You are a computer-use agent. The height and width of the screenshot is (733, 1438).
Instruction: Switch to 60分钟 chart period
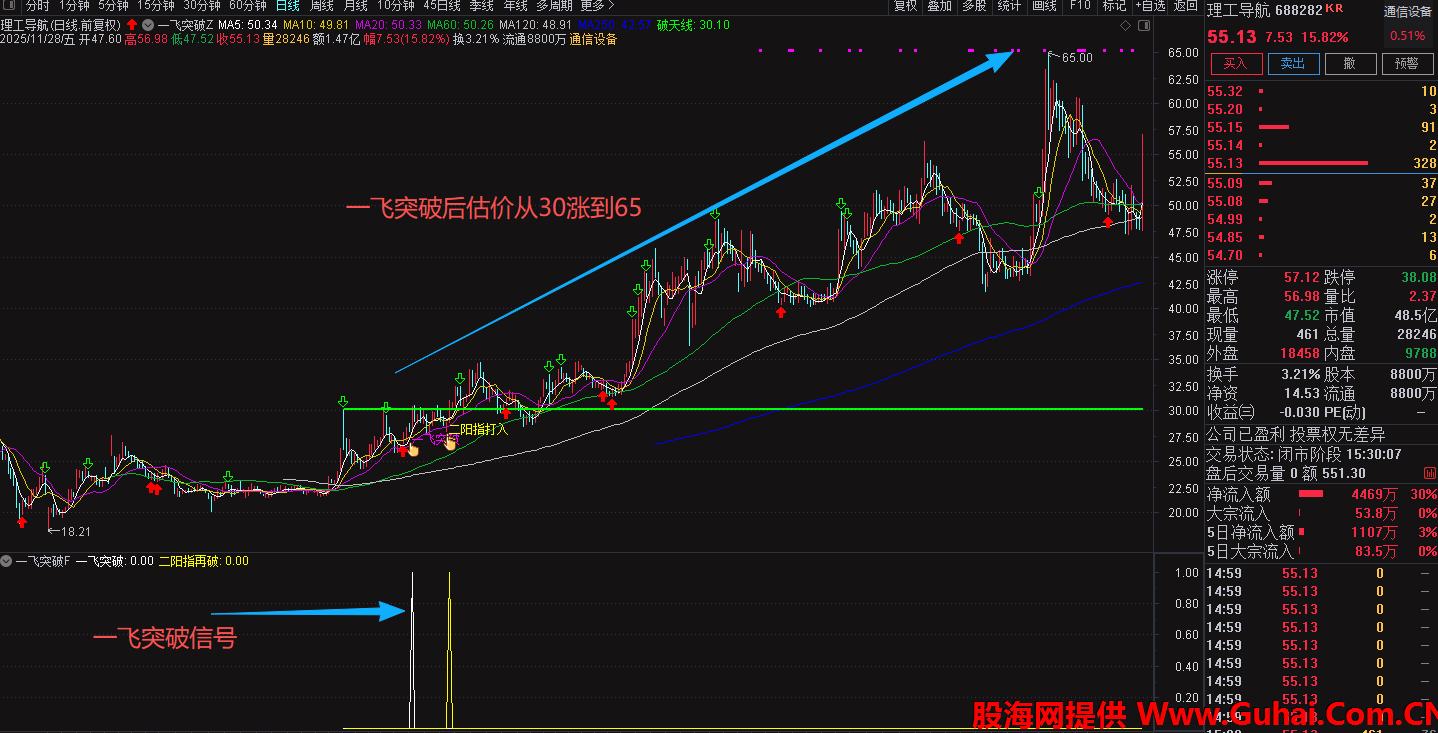tap(247, 6)
